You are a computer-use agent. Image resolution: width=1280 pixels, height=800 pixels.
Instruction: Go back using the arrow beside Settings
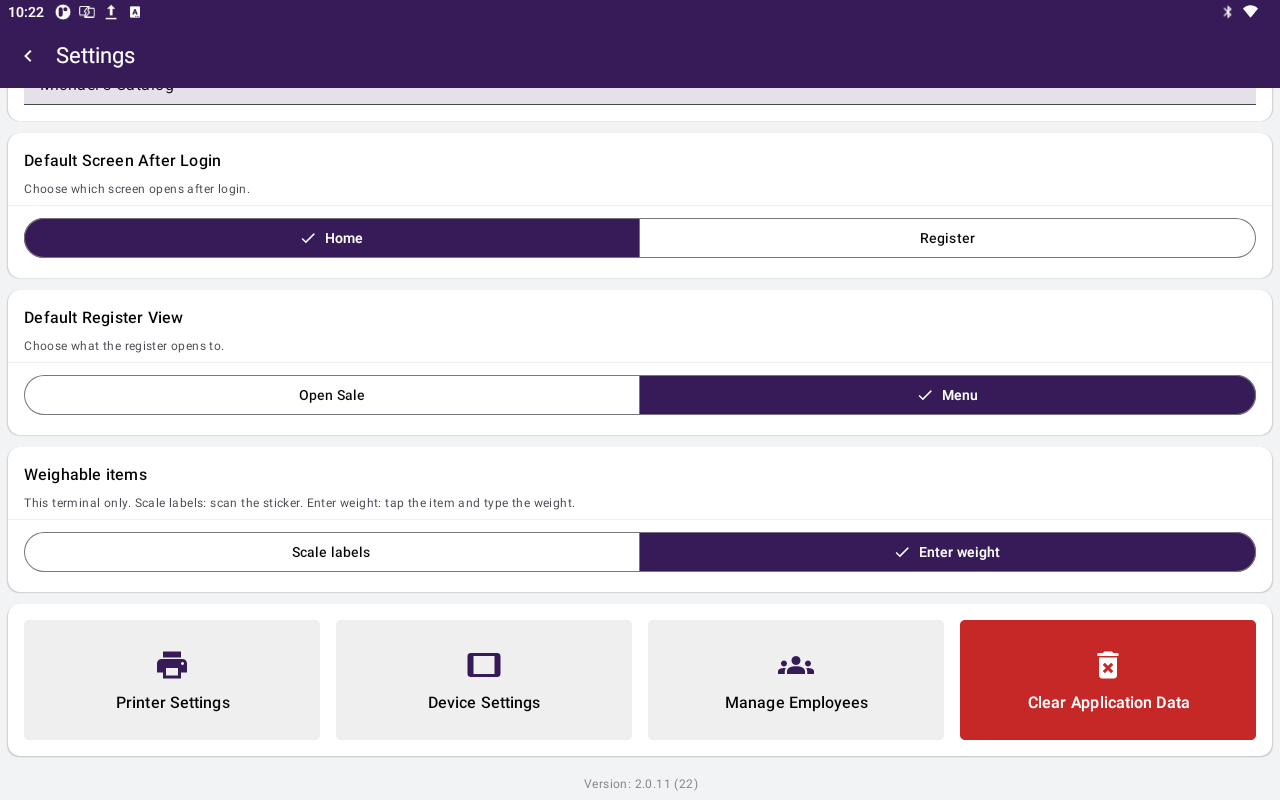[28, 56]
